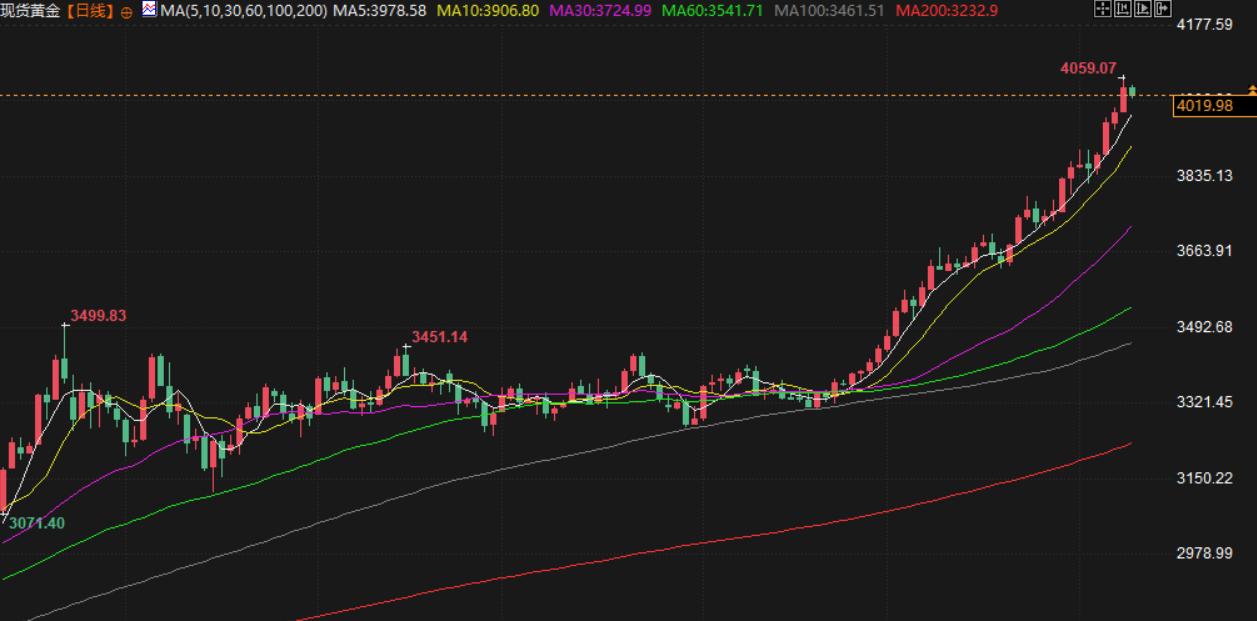
Task: Select the yellow MA10:3906.80 label
Action: (x=488, y=11)
